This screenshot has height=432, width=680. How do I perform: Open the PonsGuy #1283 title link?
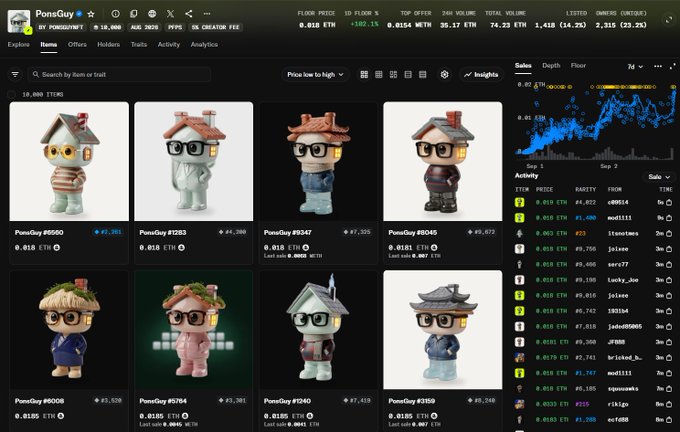pyautogui.click(x=163, y=232)
